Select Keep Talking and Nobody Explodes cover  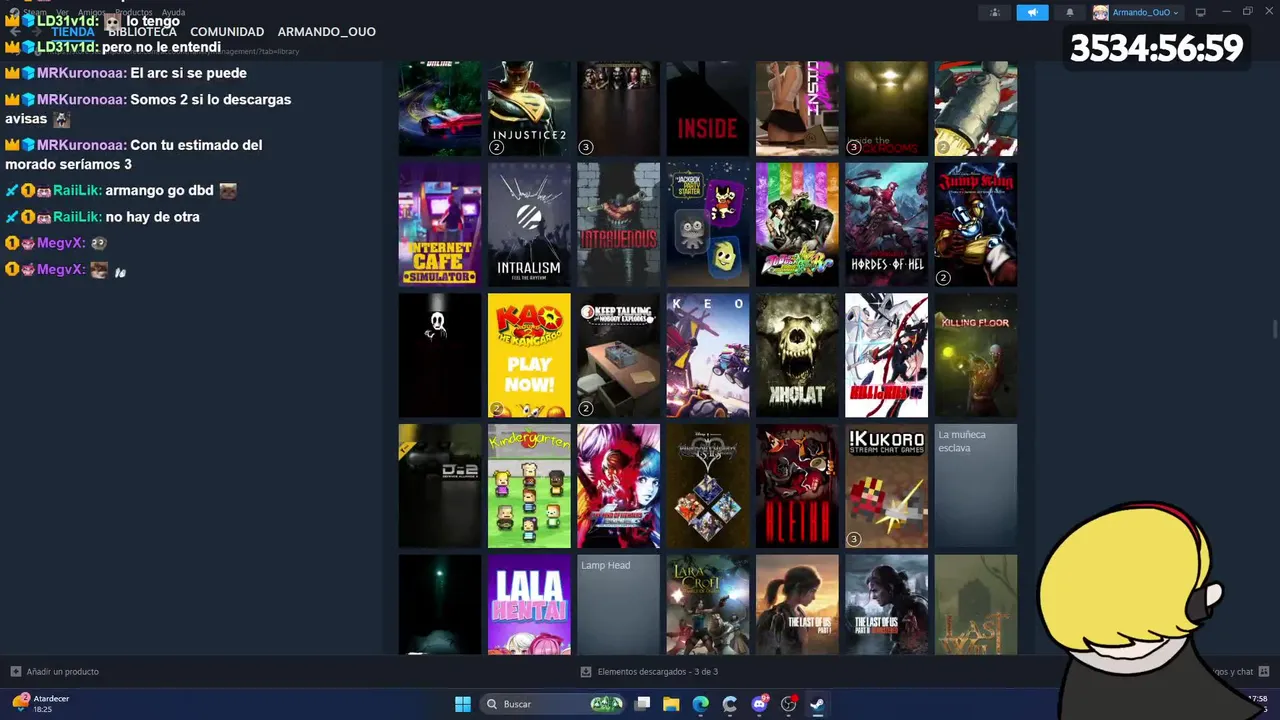[x=618, y=355]
